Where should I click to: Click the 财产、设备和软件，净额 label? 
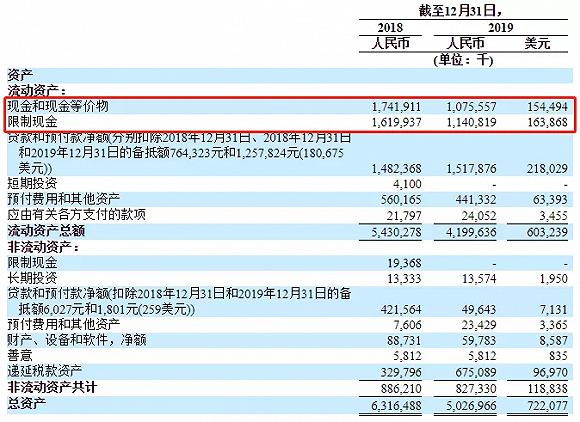point(77,340)
